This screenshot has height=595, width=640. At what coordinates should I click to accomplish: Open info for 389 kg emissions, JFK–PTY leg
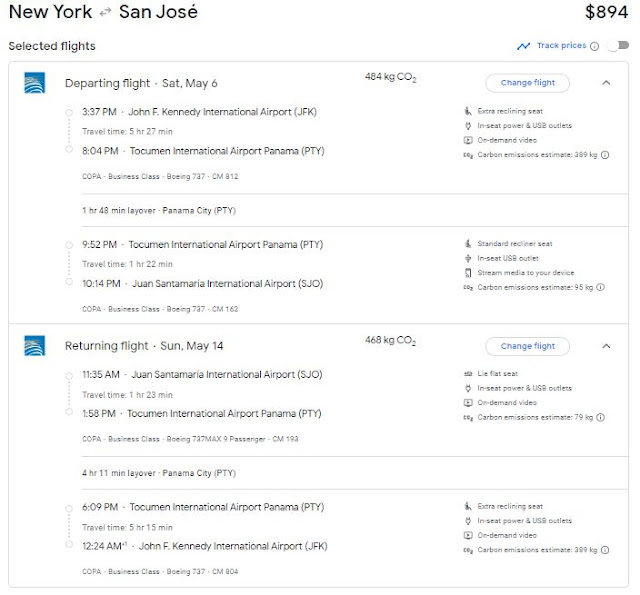pos(604,155)
